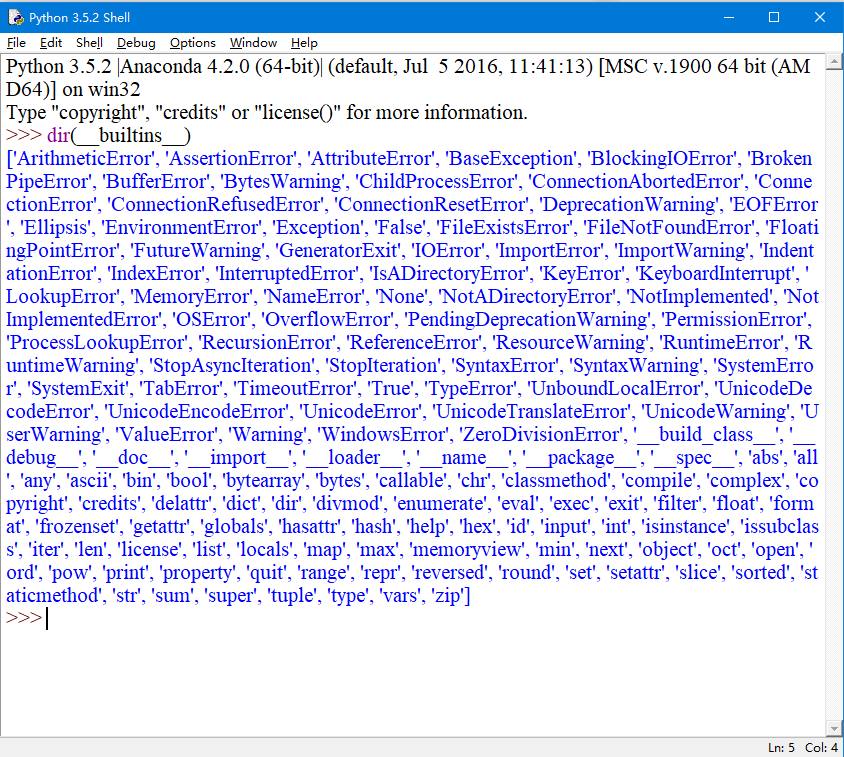This screenshot has height=757, width=844.
Task: Click the Python IDLE icon in title bar
Action: click(16, 17)
